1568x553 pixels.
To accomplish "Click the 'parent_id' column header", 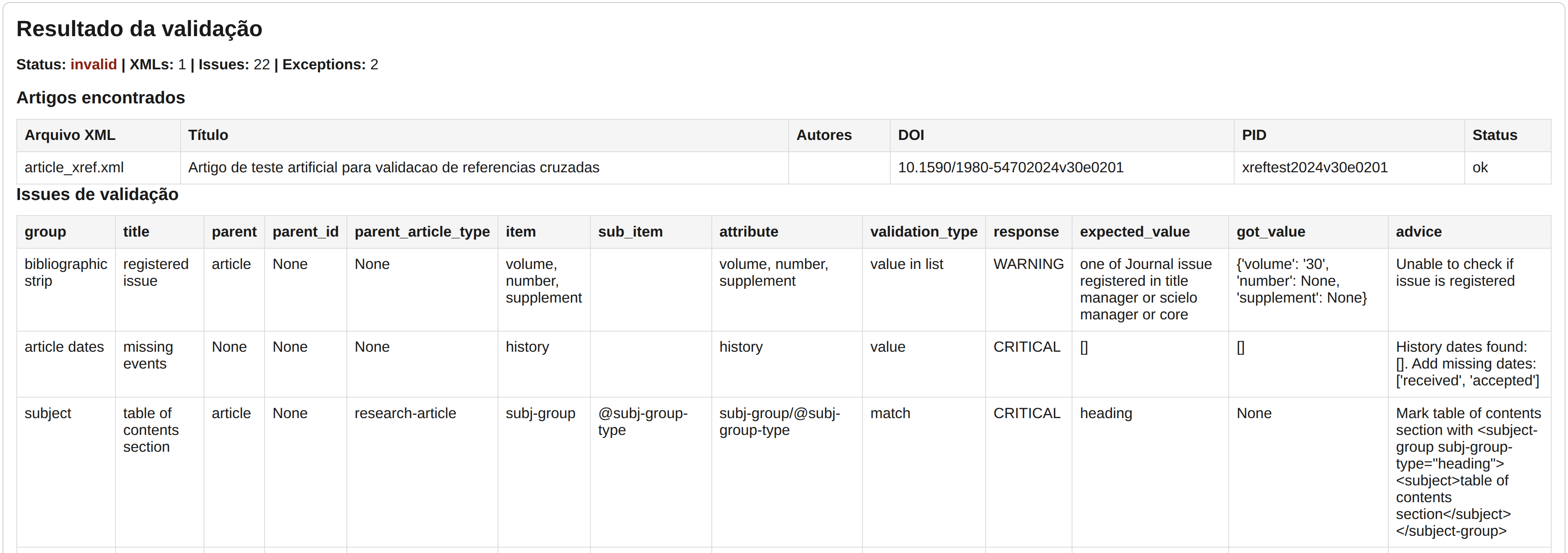I will [306, 232].
